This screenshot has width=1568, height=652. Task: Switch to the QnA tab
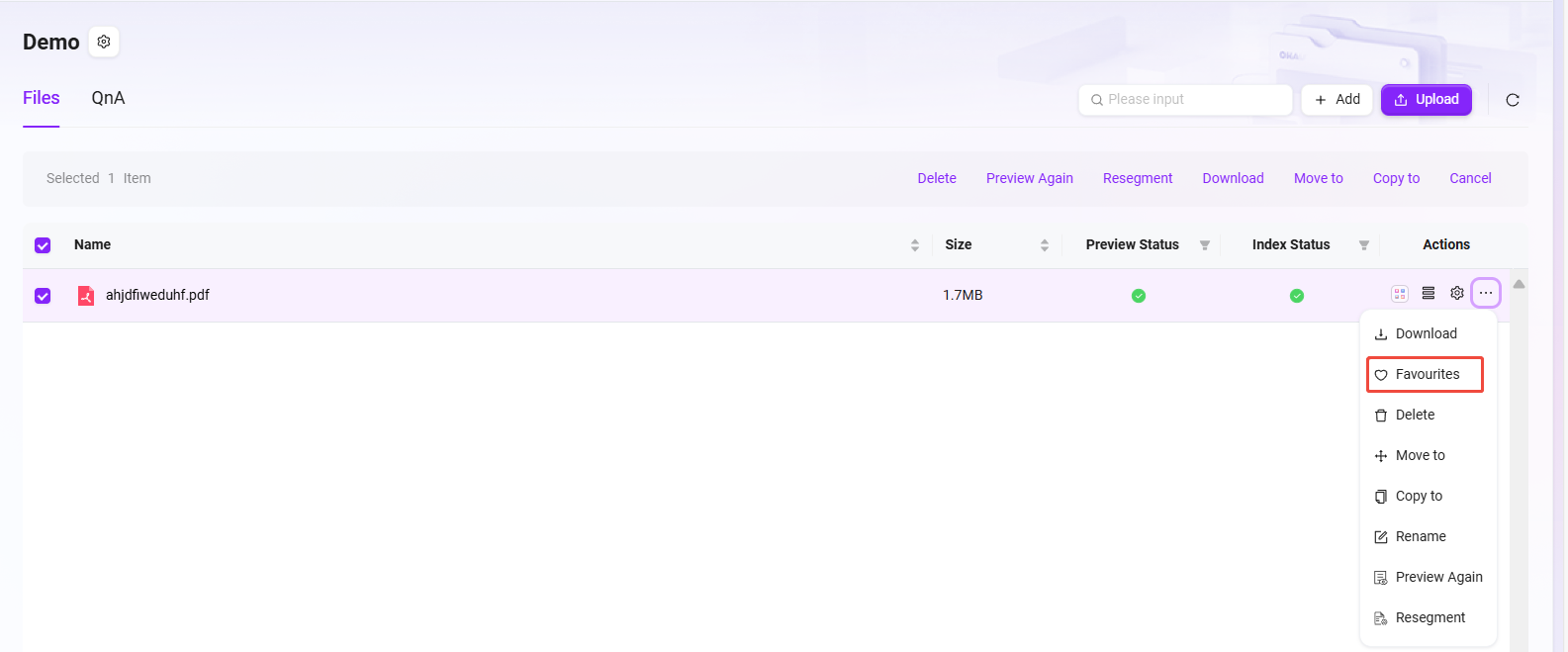(x=108, y=98)
